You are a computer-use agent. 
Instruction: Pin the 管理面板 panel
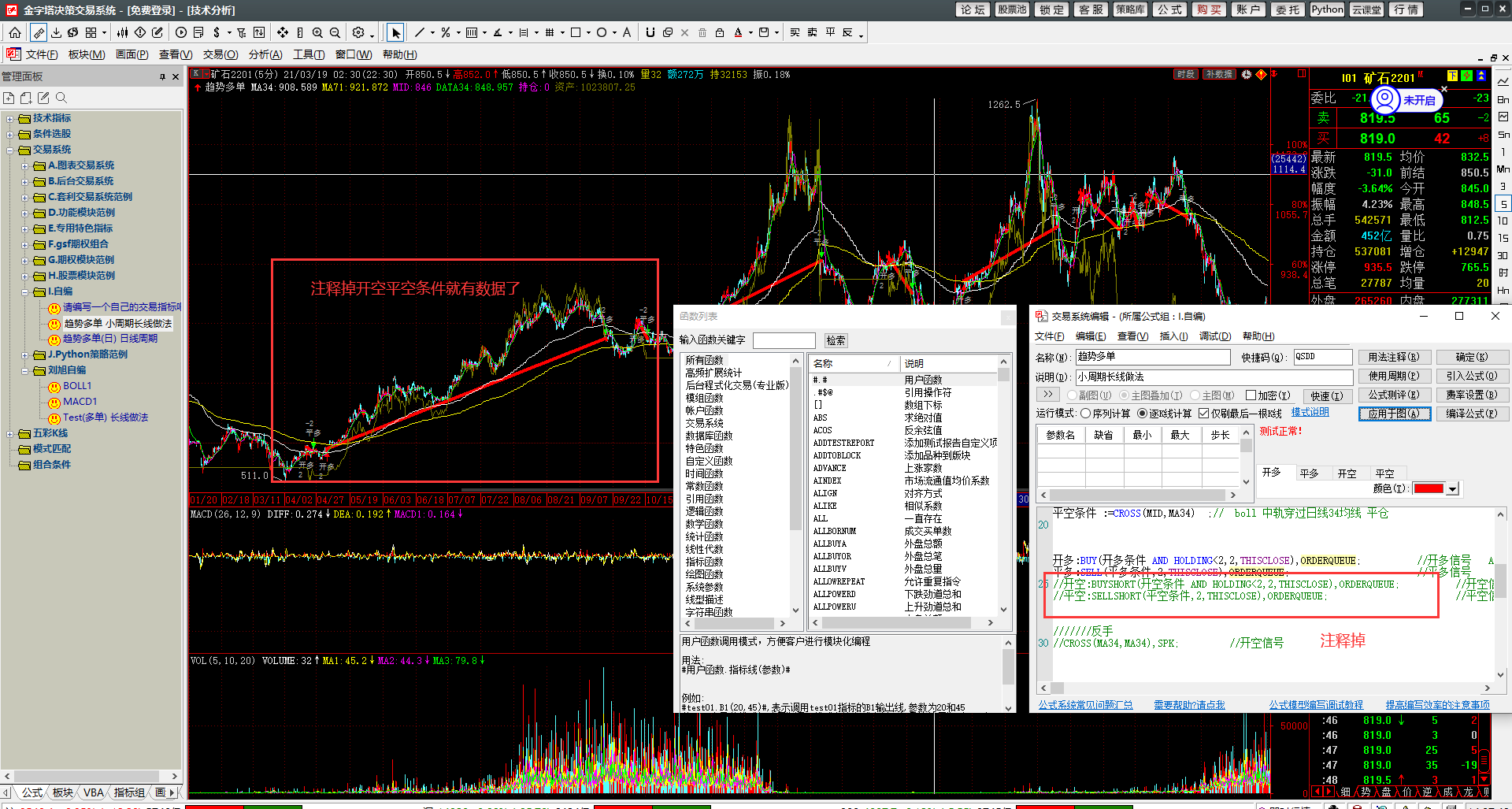point(162,76)
